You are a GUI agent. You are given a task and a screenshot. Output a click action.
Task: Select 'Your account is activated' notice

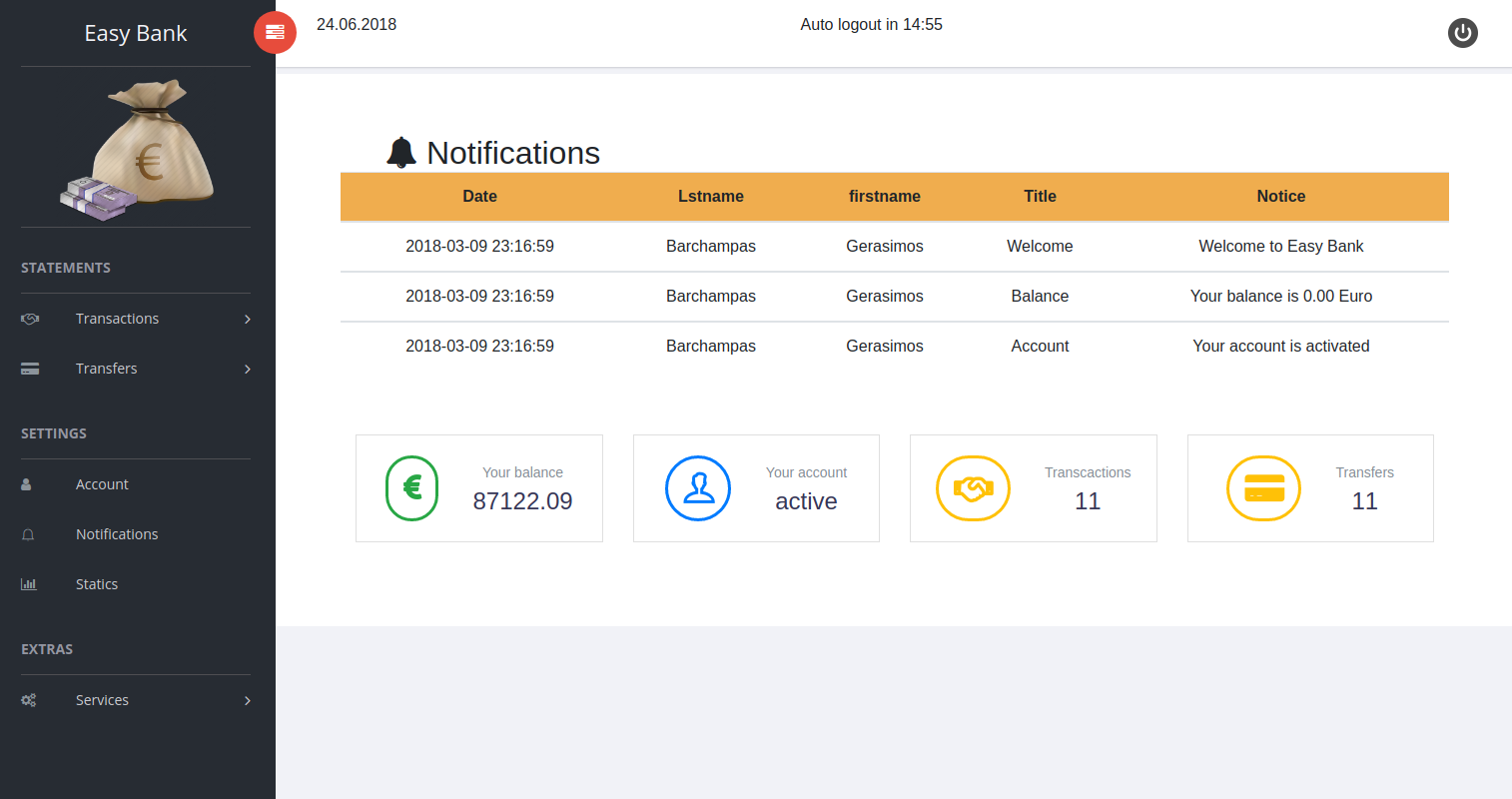(x=1281, y=347)
